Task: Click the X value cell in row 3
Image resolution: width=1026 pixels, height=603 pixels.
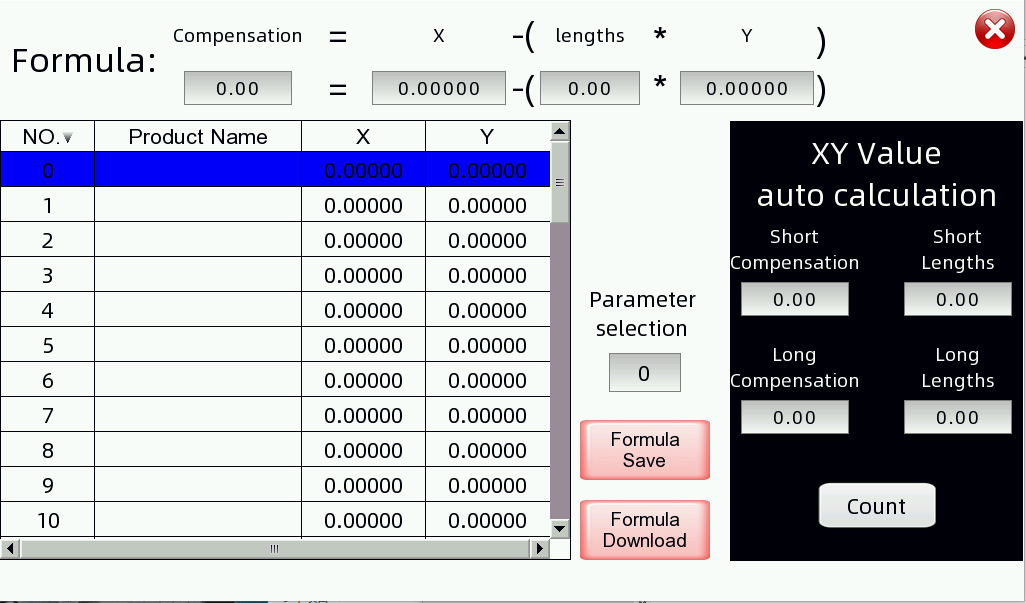Action: tap(363, 276)
